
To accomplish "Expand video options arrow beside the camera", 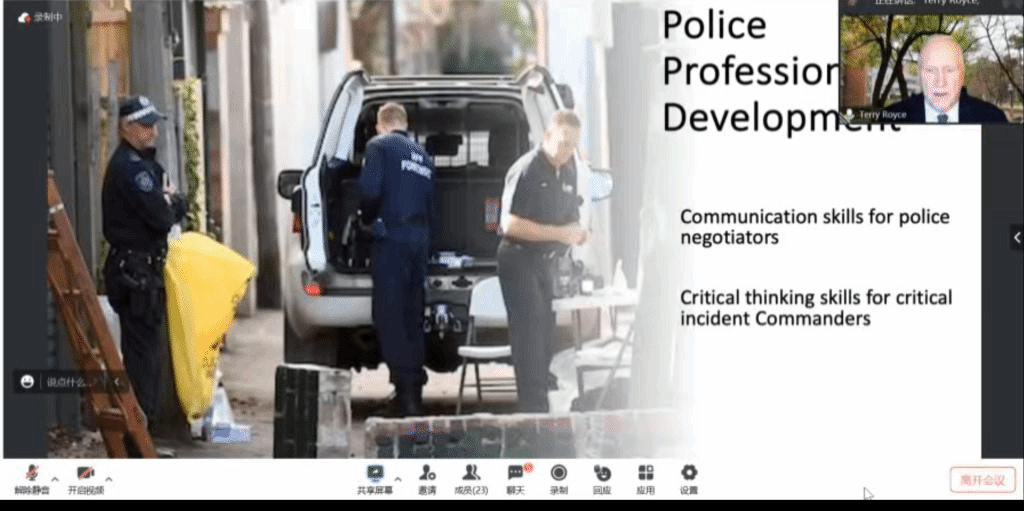I will (109, 478).
